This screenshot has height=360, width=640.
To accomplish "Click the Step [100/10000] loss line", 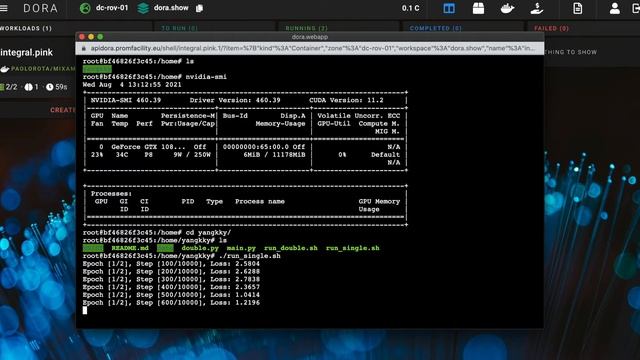I will (171, 263).
